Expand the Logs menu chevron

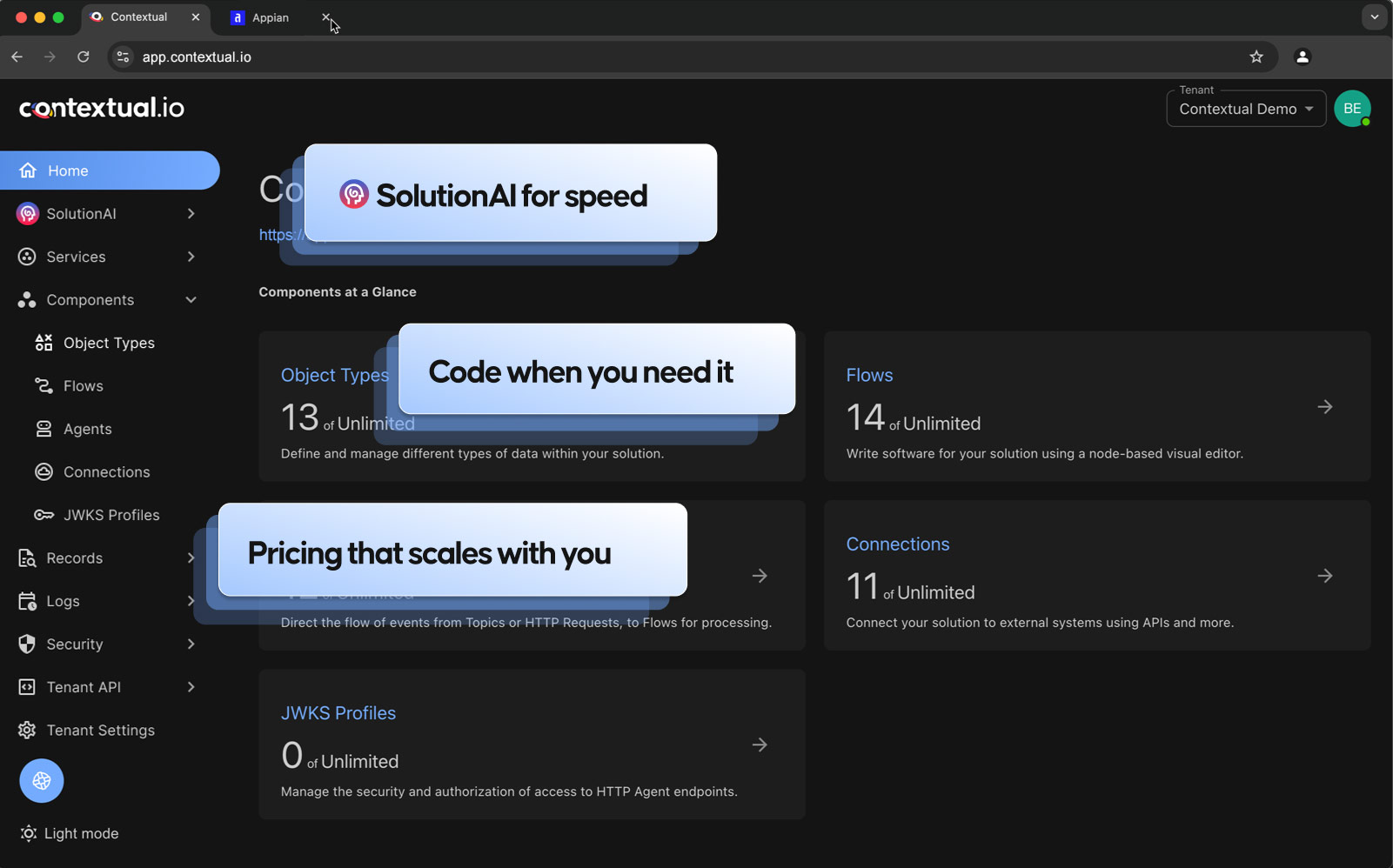191,601
